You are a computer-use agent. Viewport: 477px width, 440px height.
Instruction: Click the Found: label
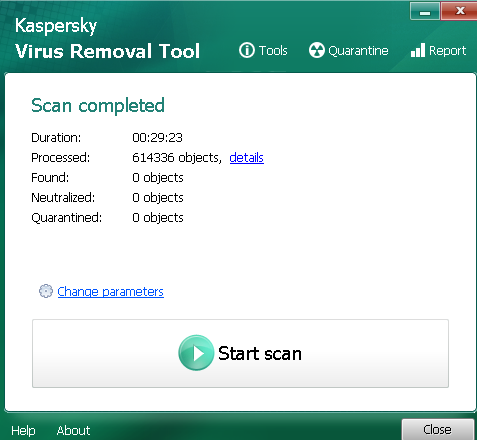pos(50,177)
